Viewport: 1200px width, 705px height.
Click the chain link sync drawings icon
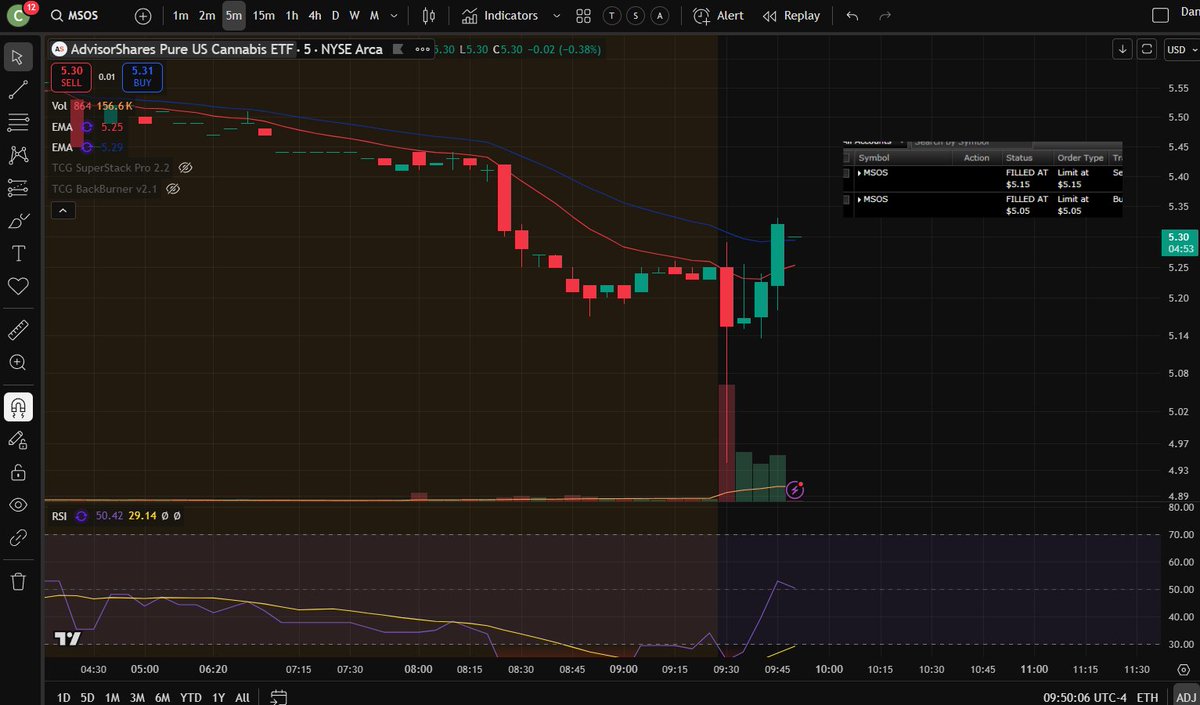point(17,538)
